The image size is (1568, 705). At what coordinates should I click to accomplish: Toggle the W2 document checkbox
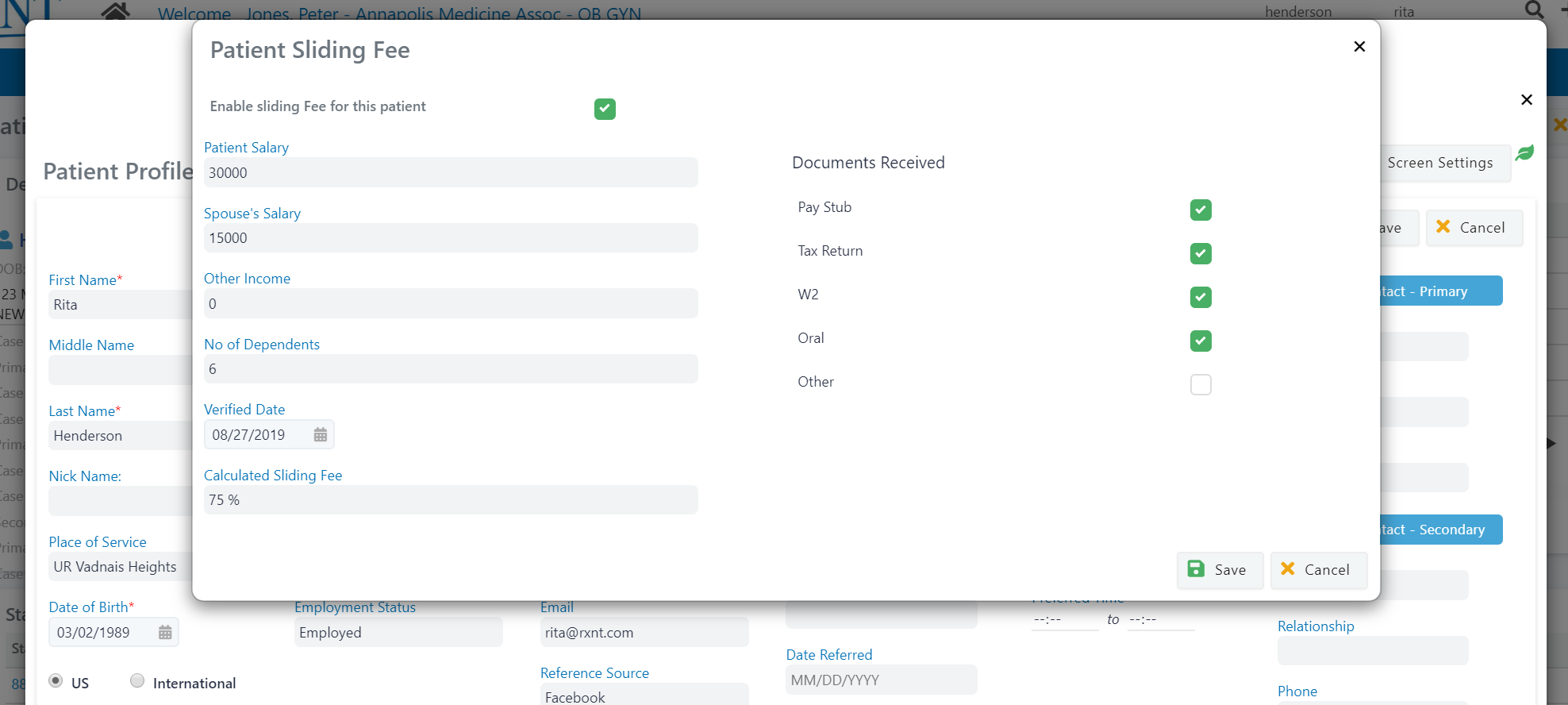tap(1200, 297)
